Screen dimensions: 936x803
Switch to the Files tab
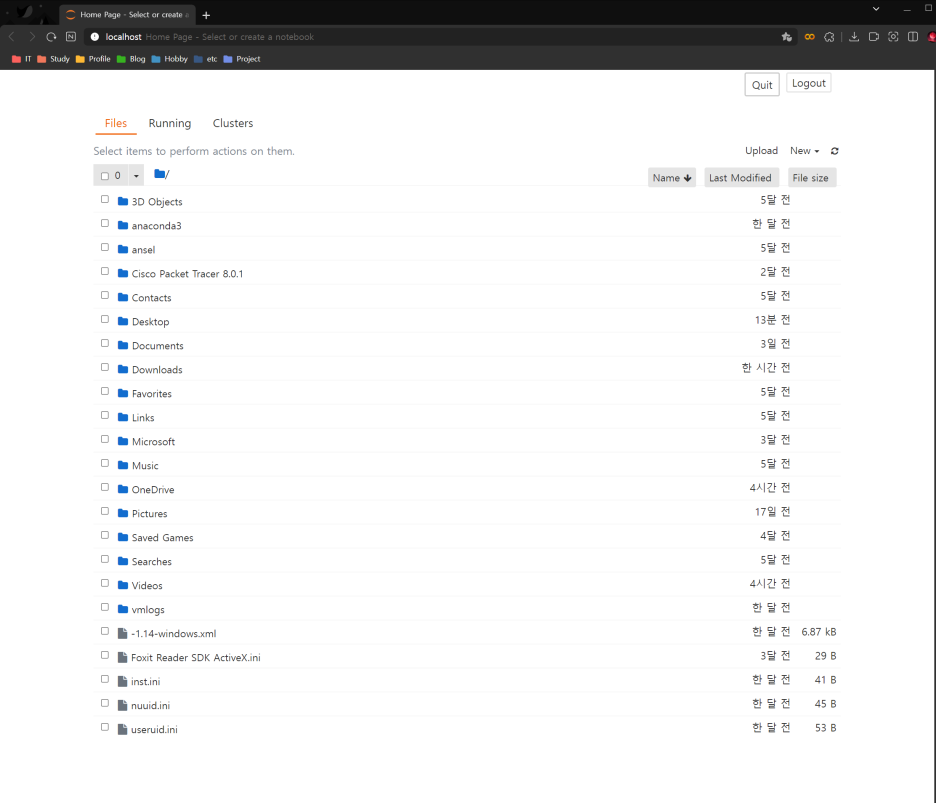coord(116,123)
